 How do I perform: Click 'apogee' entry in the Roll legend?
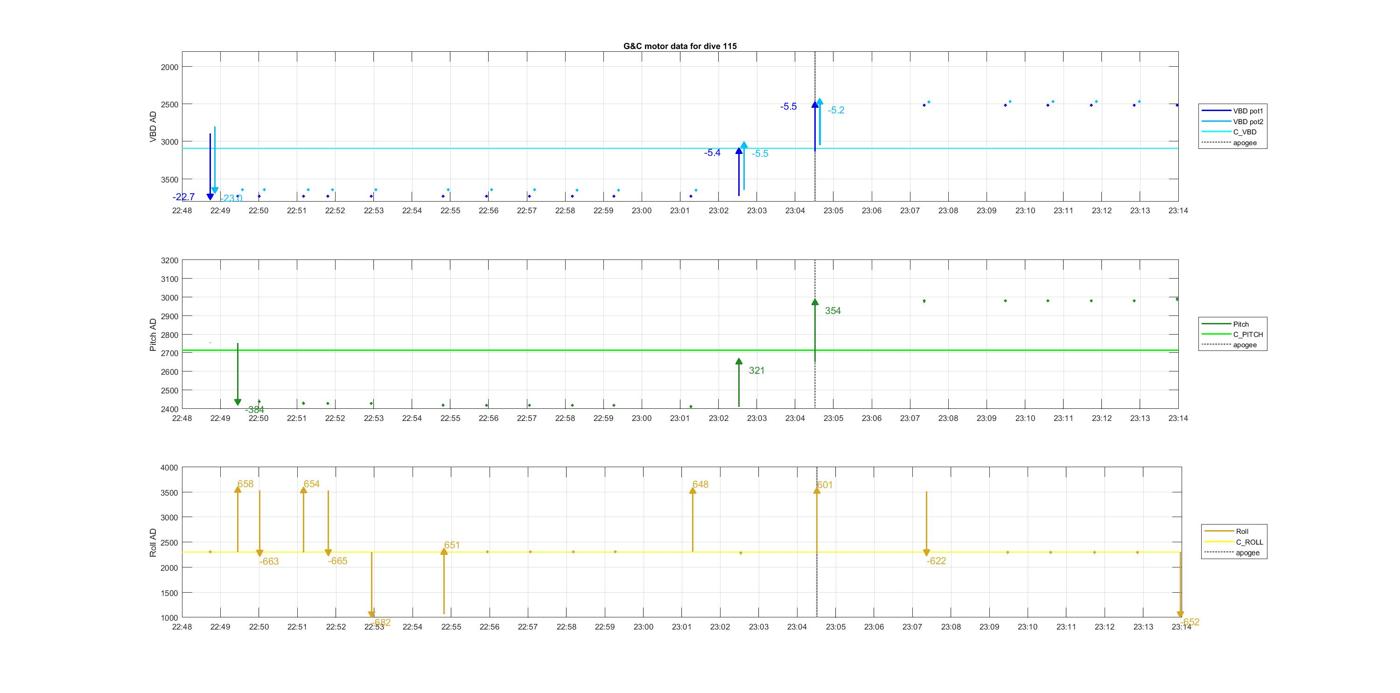(x=1232, y=552)
